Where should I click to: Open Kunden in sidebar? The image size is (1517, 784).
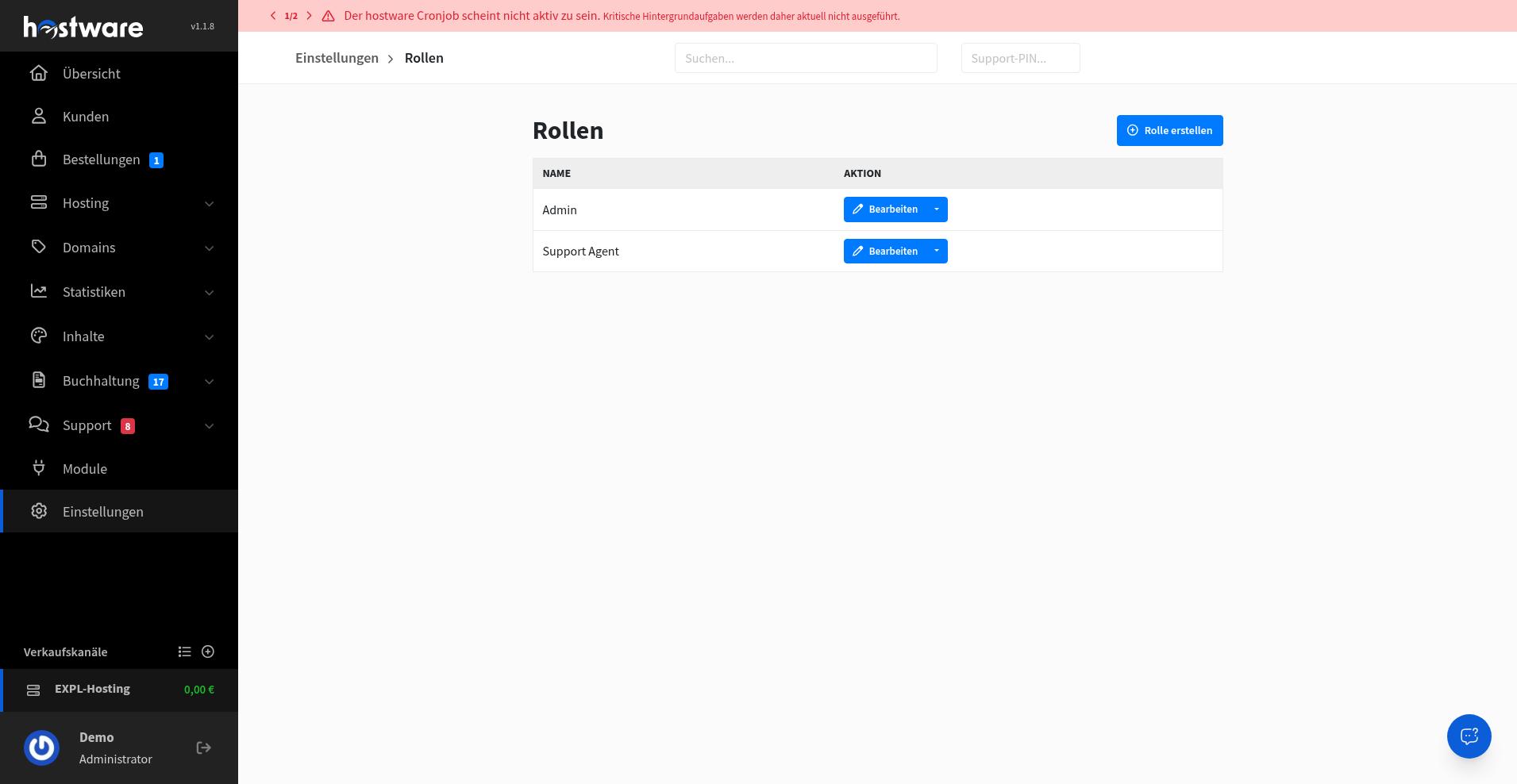[119, 116]
